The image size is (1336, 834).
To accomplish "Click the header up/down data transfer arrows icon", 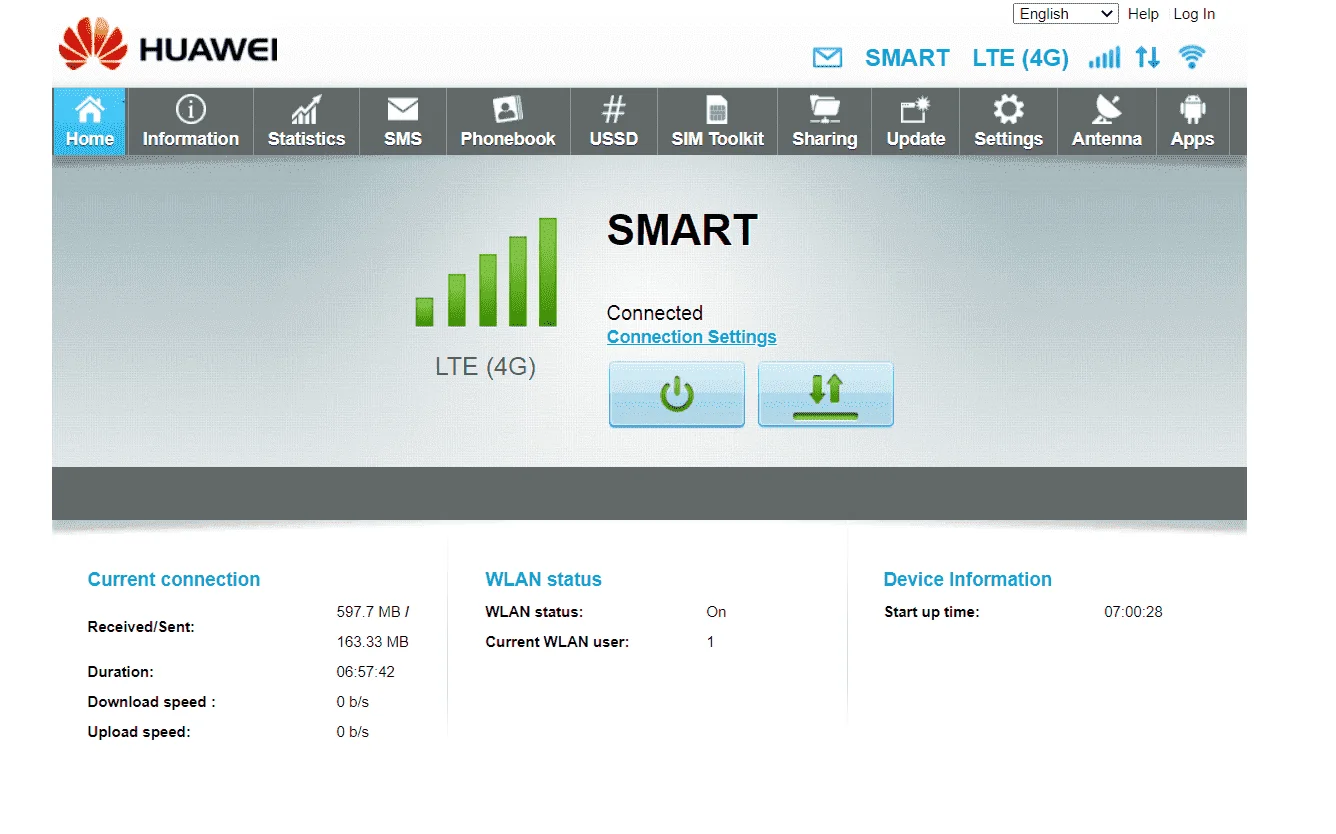I will [1147, 58].
